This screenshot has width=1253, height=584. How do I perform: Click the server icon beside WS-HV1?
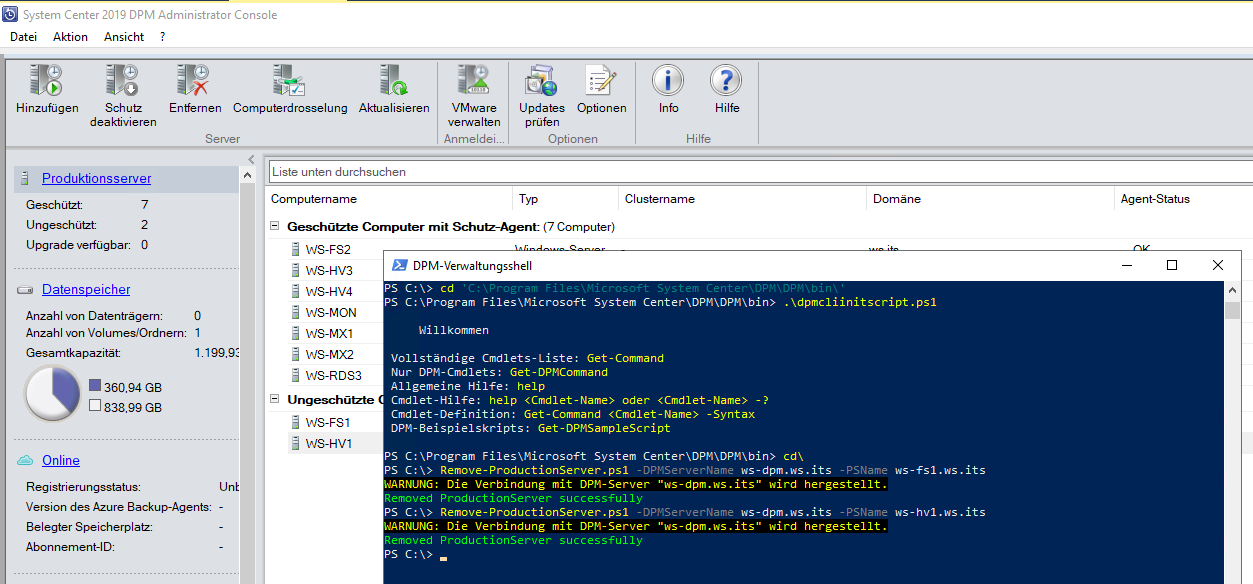295,443
